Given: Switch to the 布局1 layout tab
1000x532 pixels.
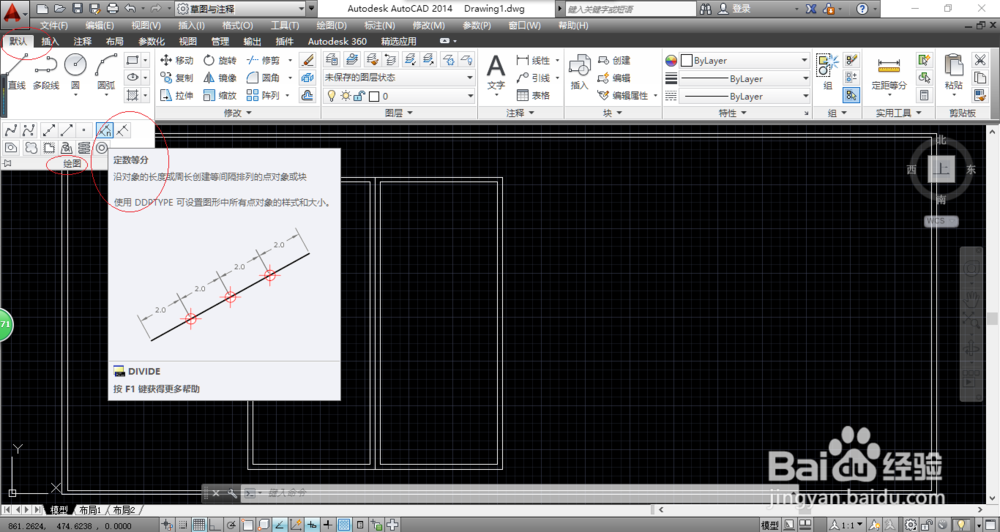Looking at the screenshot, I should (91, 510).
